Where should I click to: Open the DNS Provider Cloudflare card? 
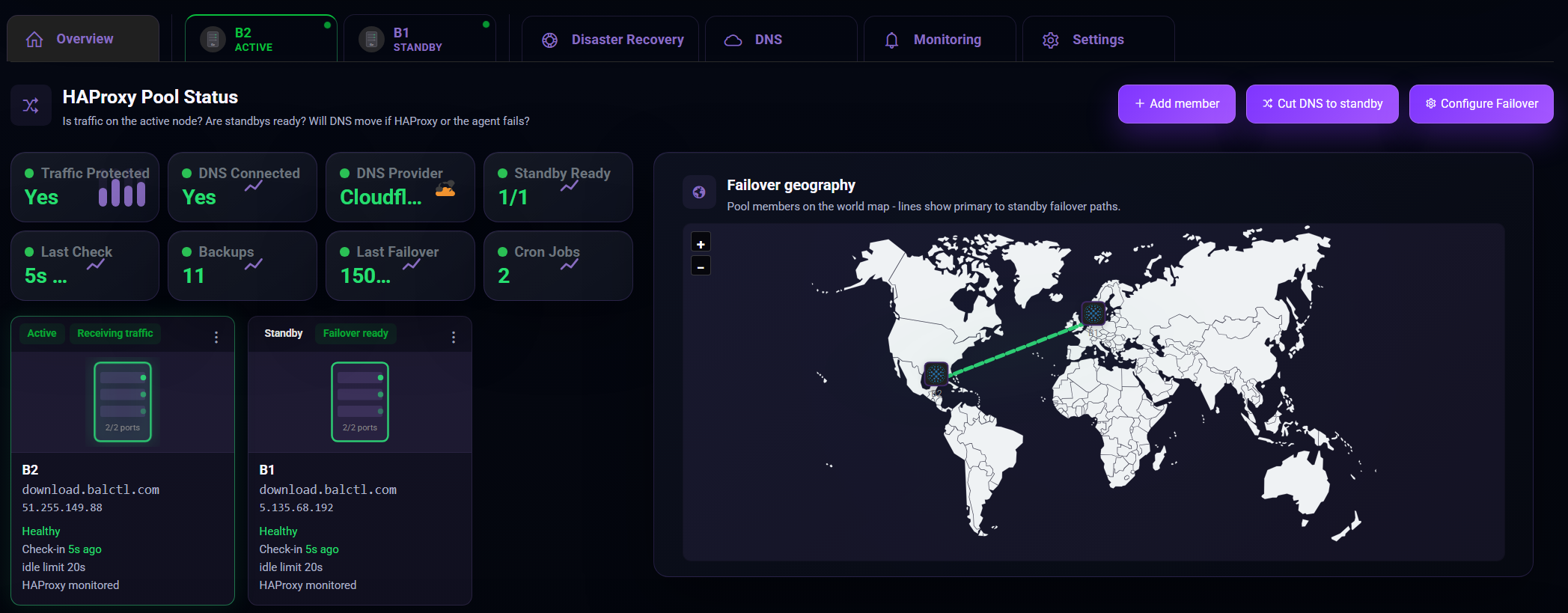point(400,187)
